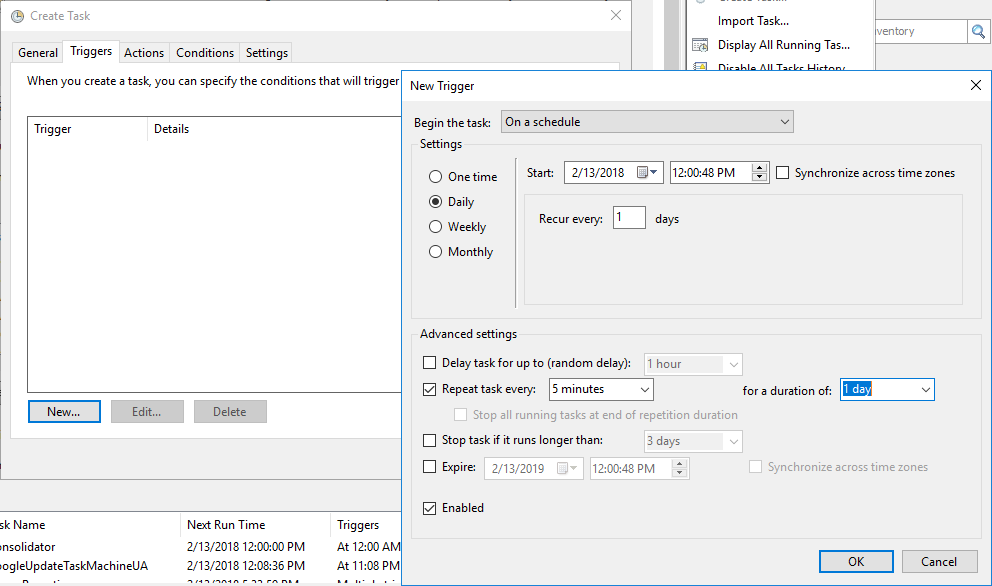Viewport: 992px width, 586px height.
Task: Switch to the Triggers tab
Action: tap(91, 51)
